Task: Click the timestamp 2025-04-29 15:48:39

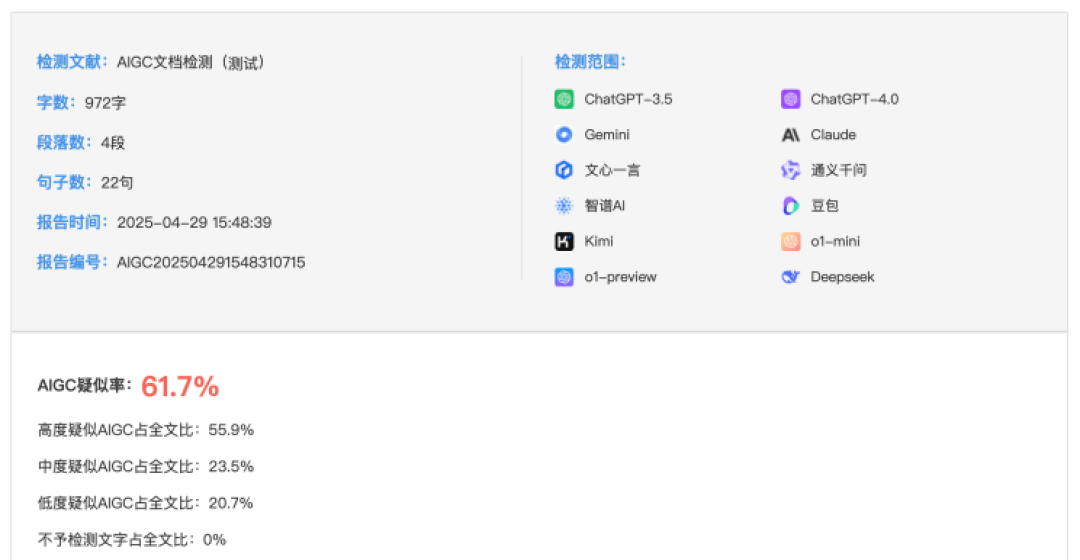Action: 194,222
